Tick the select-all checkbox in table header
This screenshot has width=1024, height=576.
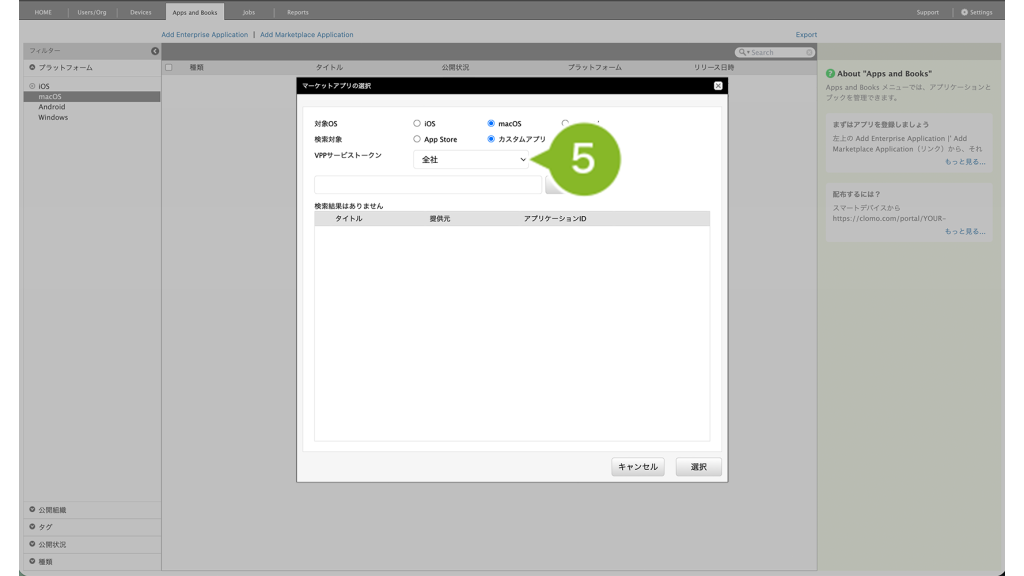click(x=168, y=67)
